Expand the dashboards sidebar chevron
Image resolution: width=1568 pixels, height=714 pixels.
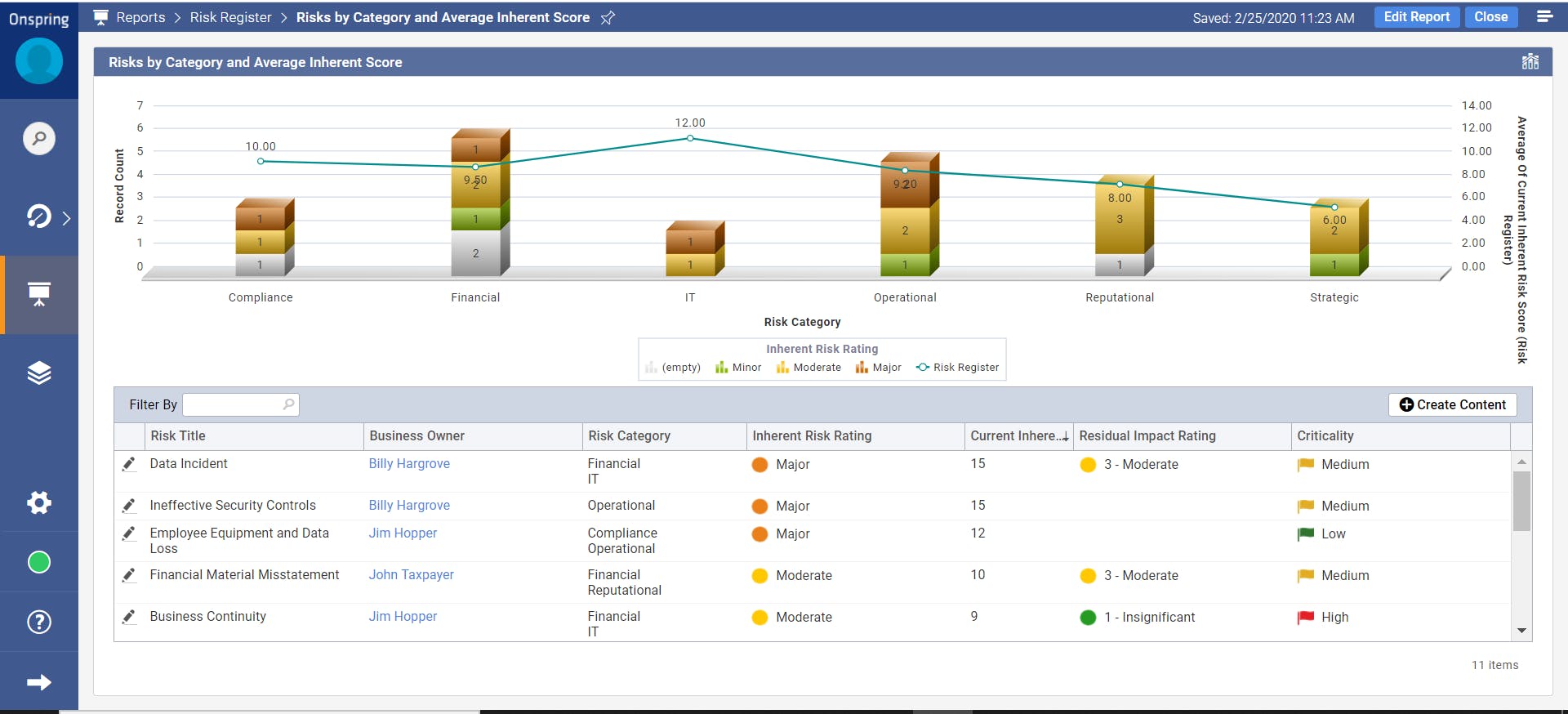[x=66, y=218]
